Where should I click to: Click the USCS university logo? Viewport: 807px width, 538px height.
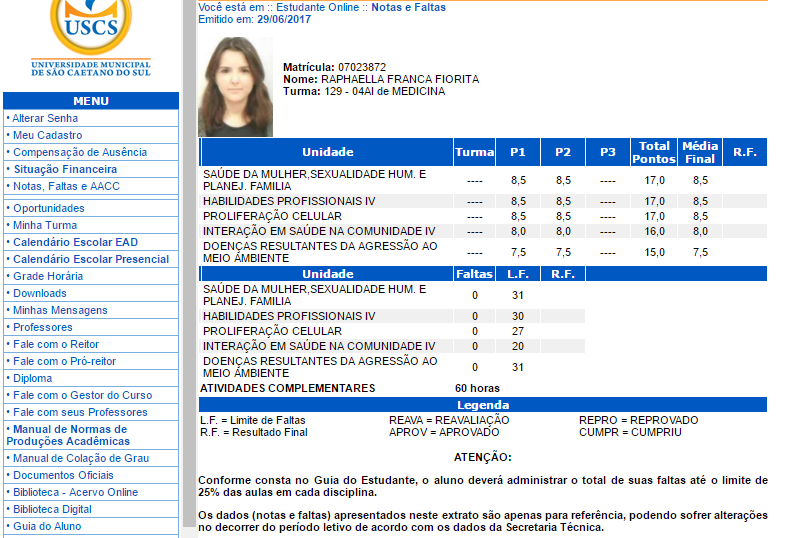tap(90, 38)
